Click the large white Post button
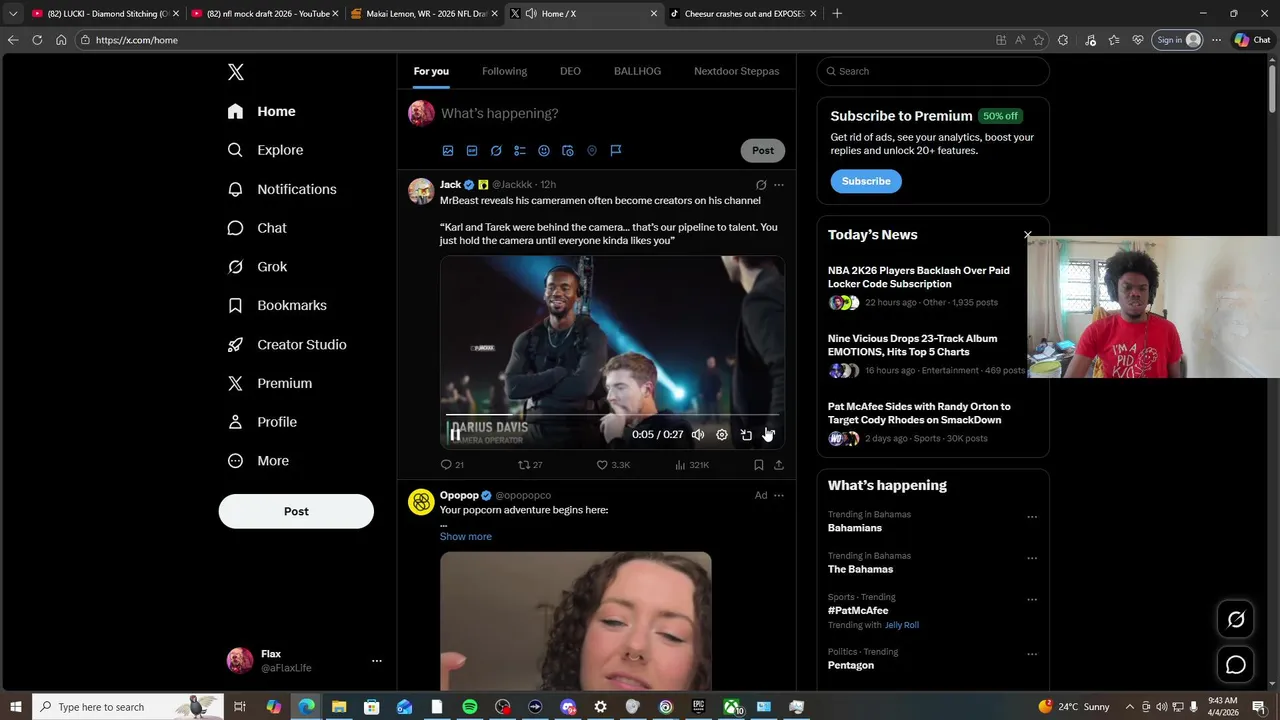The width and height of the screenshot is (1280, 720). [296, 511]
